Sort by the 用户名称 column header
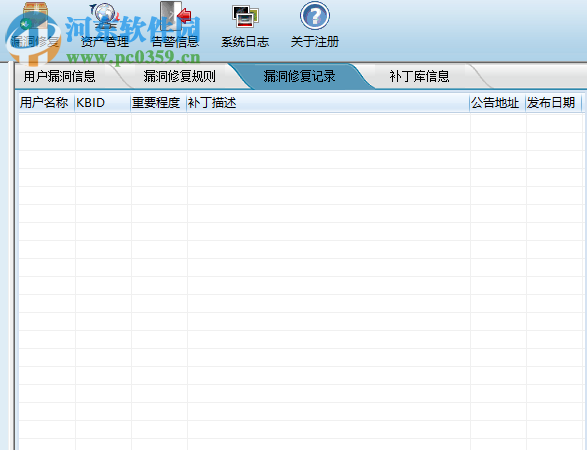587x450 pixels. pyautogui.click(x=47, y=103)
